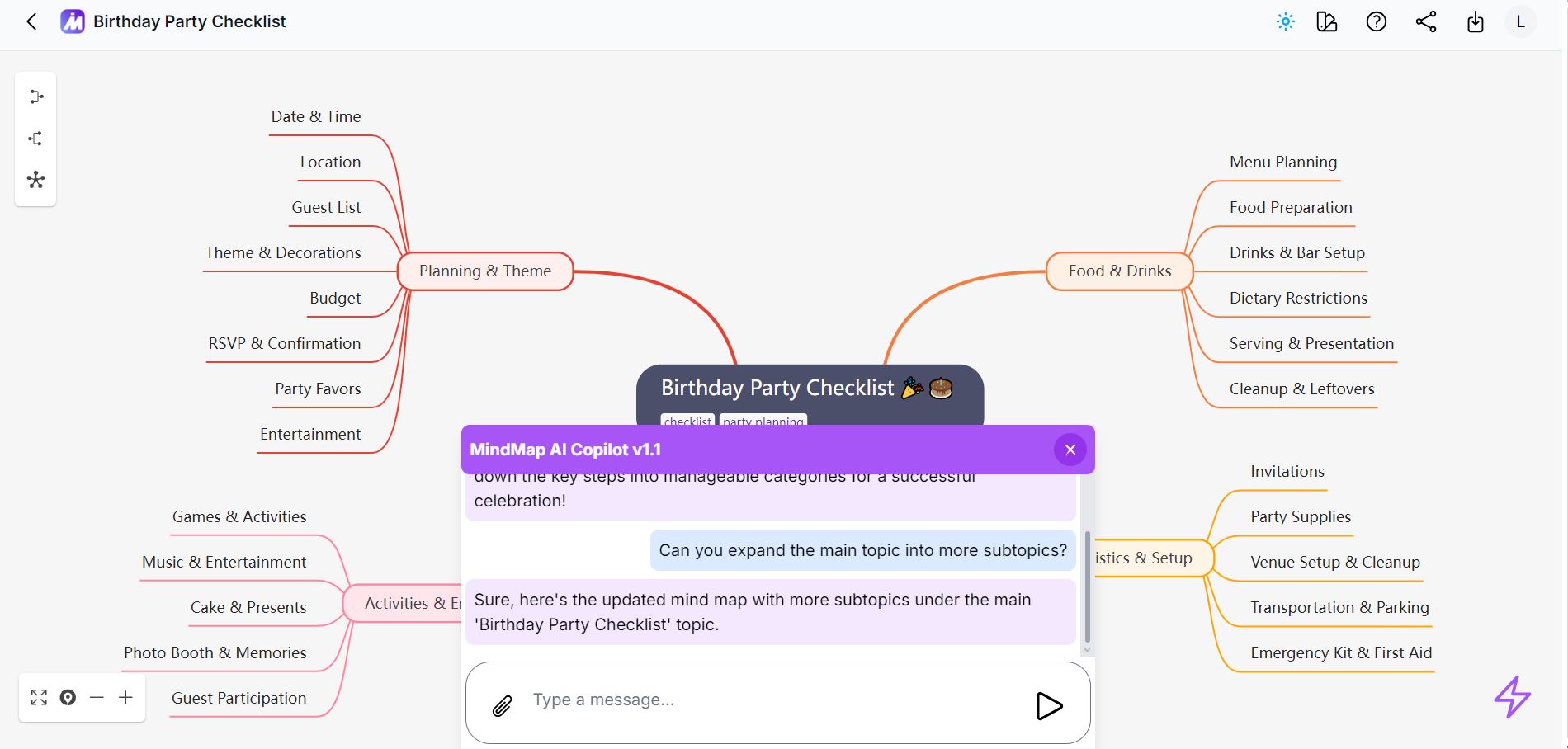Click the Games & Activities subtopic
Viewport: 1568px width, 749px height.
click(239, 517)
